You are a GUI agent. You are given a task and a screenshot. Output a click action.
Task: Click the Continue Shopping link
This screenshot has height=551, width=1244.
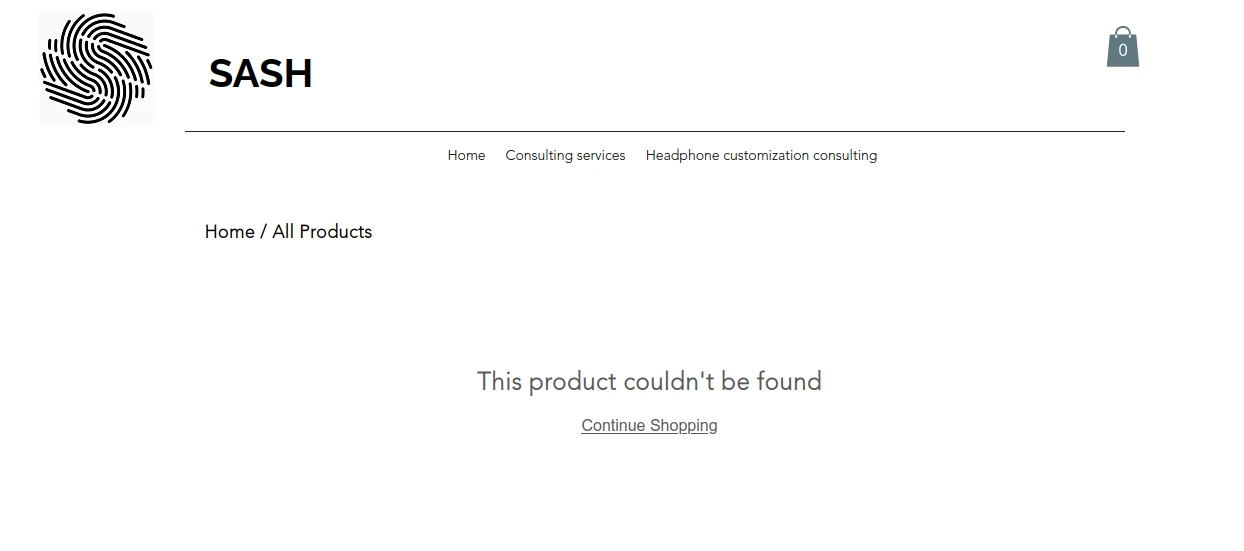click(649, 426)
